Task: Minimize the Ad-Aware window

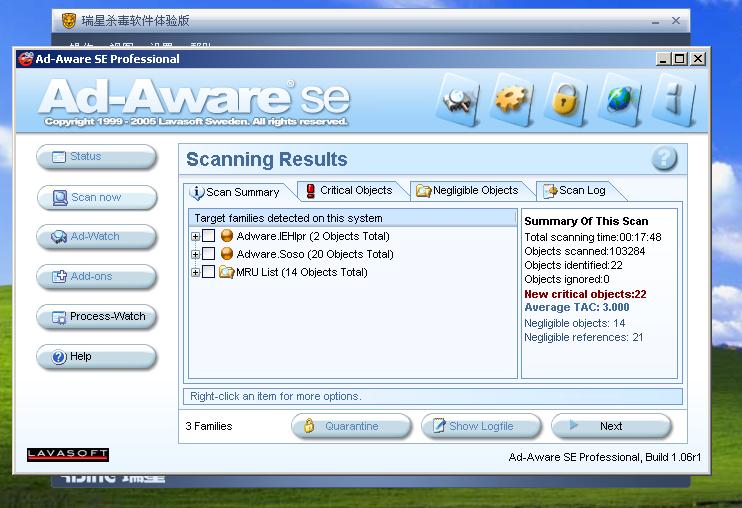Action: (x=664, y=59)
